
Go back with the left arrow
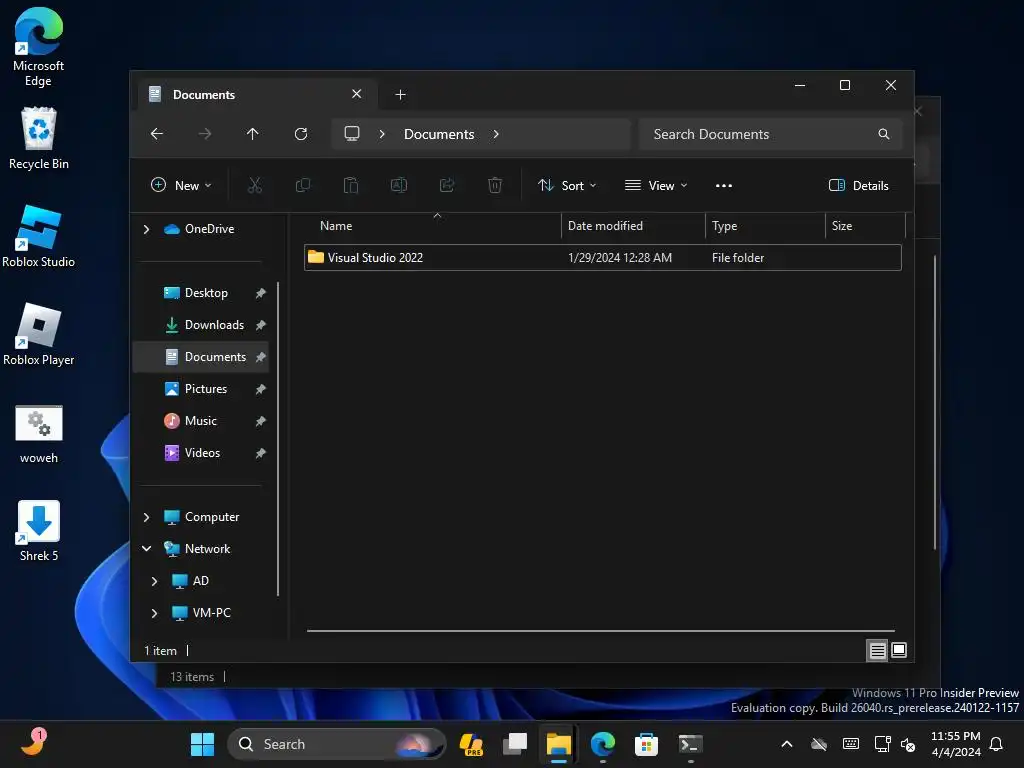pyautogui.click(x=157, y=134)
